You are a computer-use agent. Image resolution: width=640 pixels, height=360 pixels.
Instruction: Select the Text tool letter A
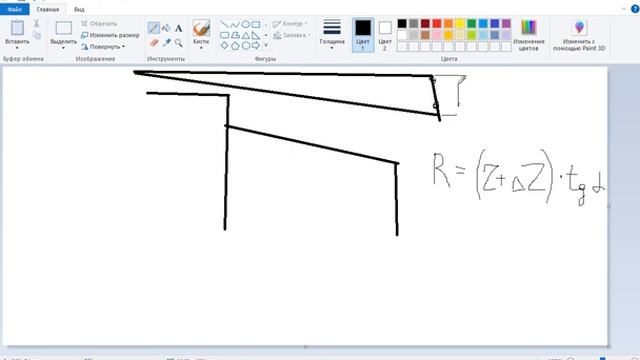178,28
